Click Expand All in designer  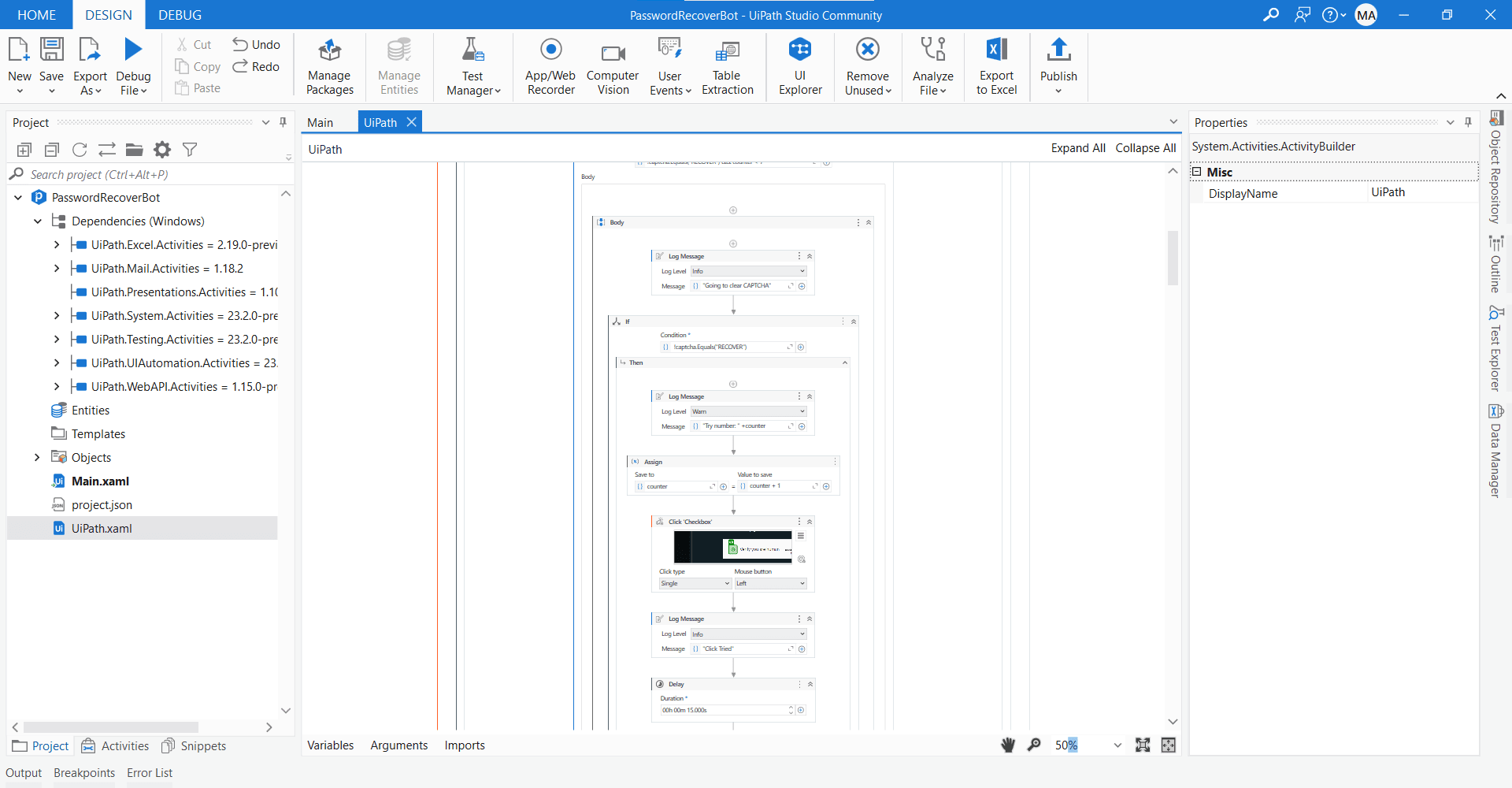point(1078,148)
